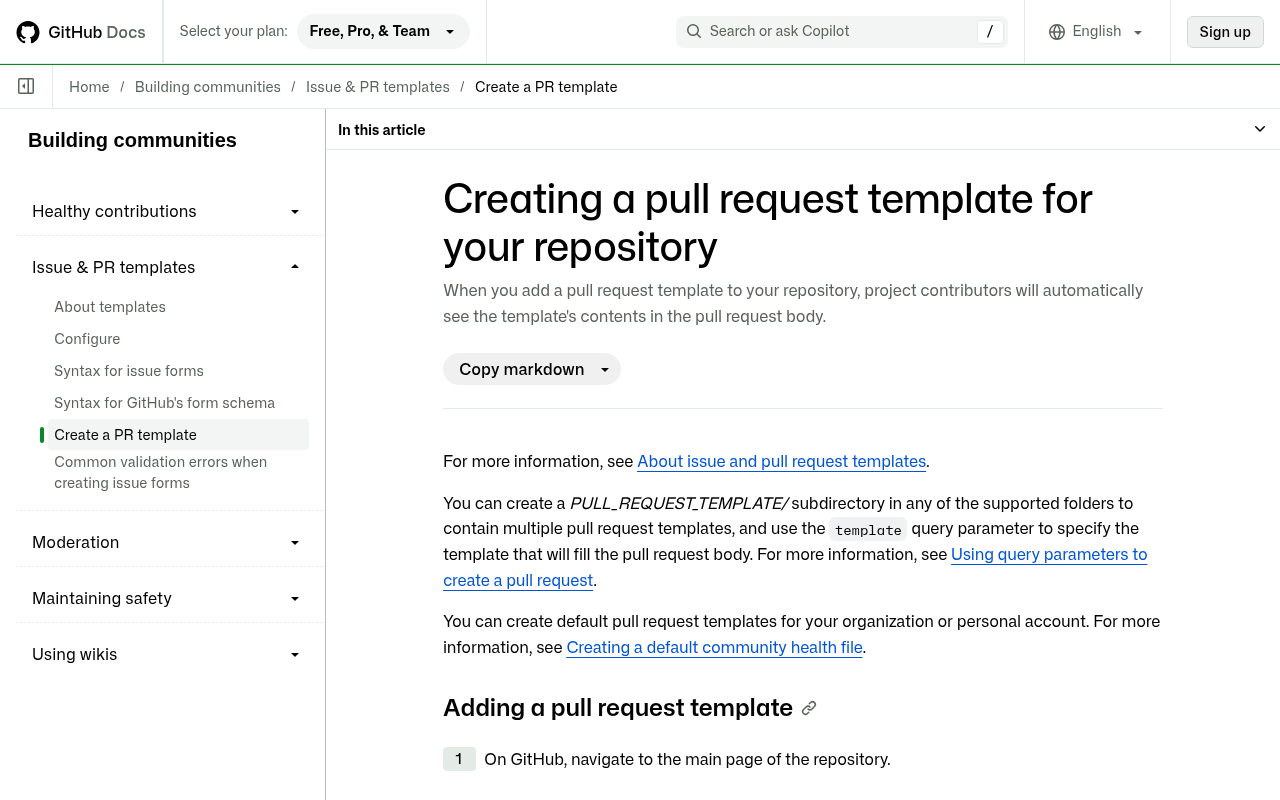Focus the Search or ask Copilot field
Screen dimensions: 1280x800
click(x=841, y=32)
